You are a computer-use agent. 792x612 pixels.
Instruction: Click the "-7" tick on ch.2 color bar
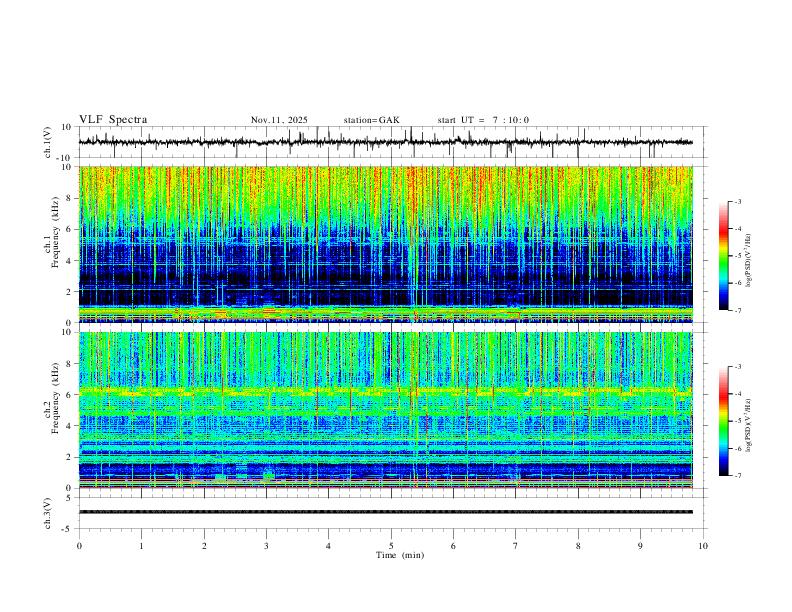point(737,476)
